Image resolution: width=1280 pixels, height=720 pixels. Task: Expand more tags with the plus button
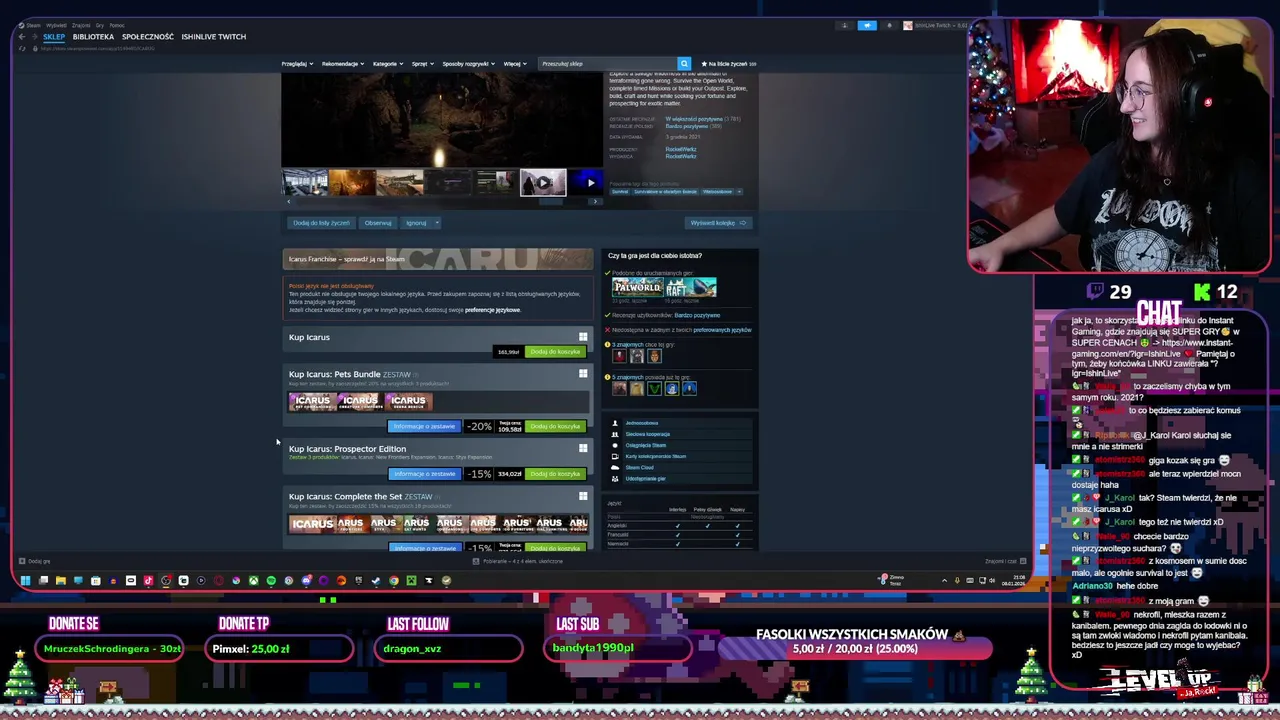coord(740,191)
